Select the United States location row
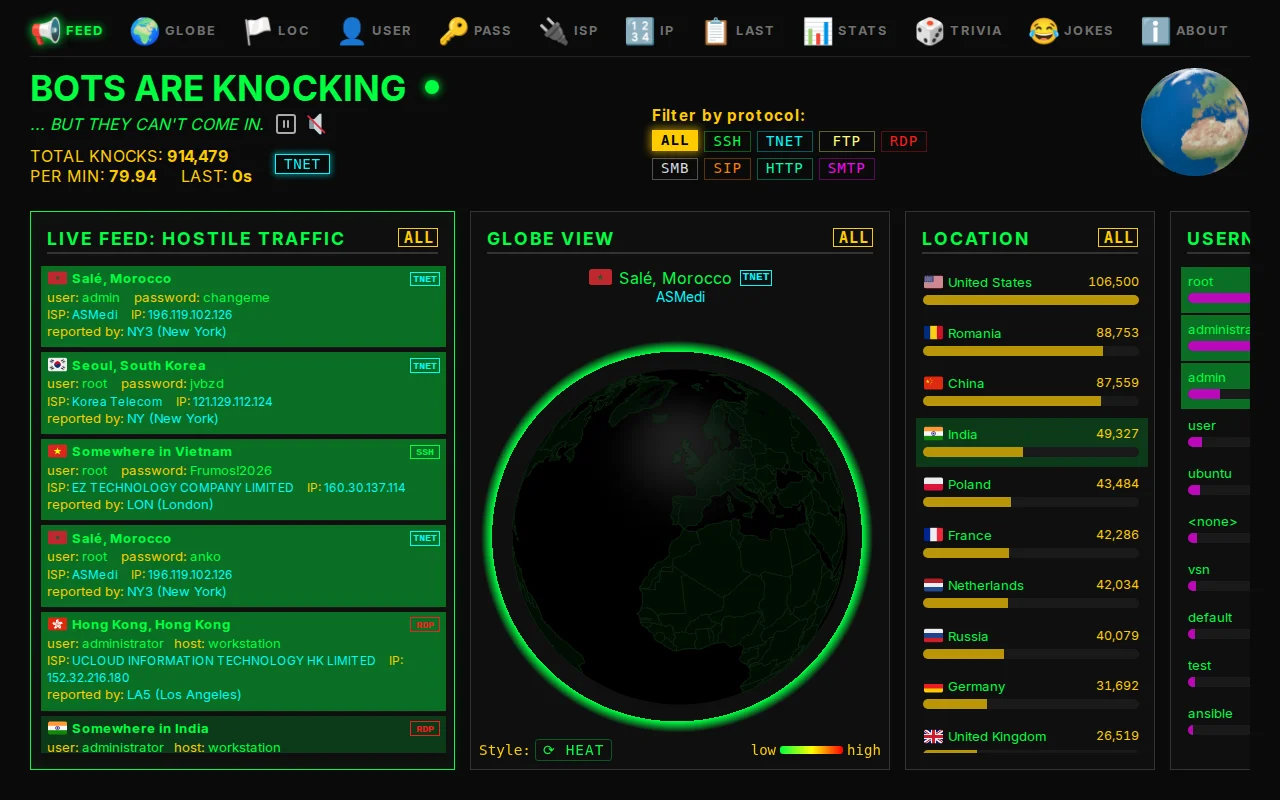 pos(1031,290)
